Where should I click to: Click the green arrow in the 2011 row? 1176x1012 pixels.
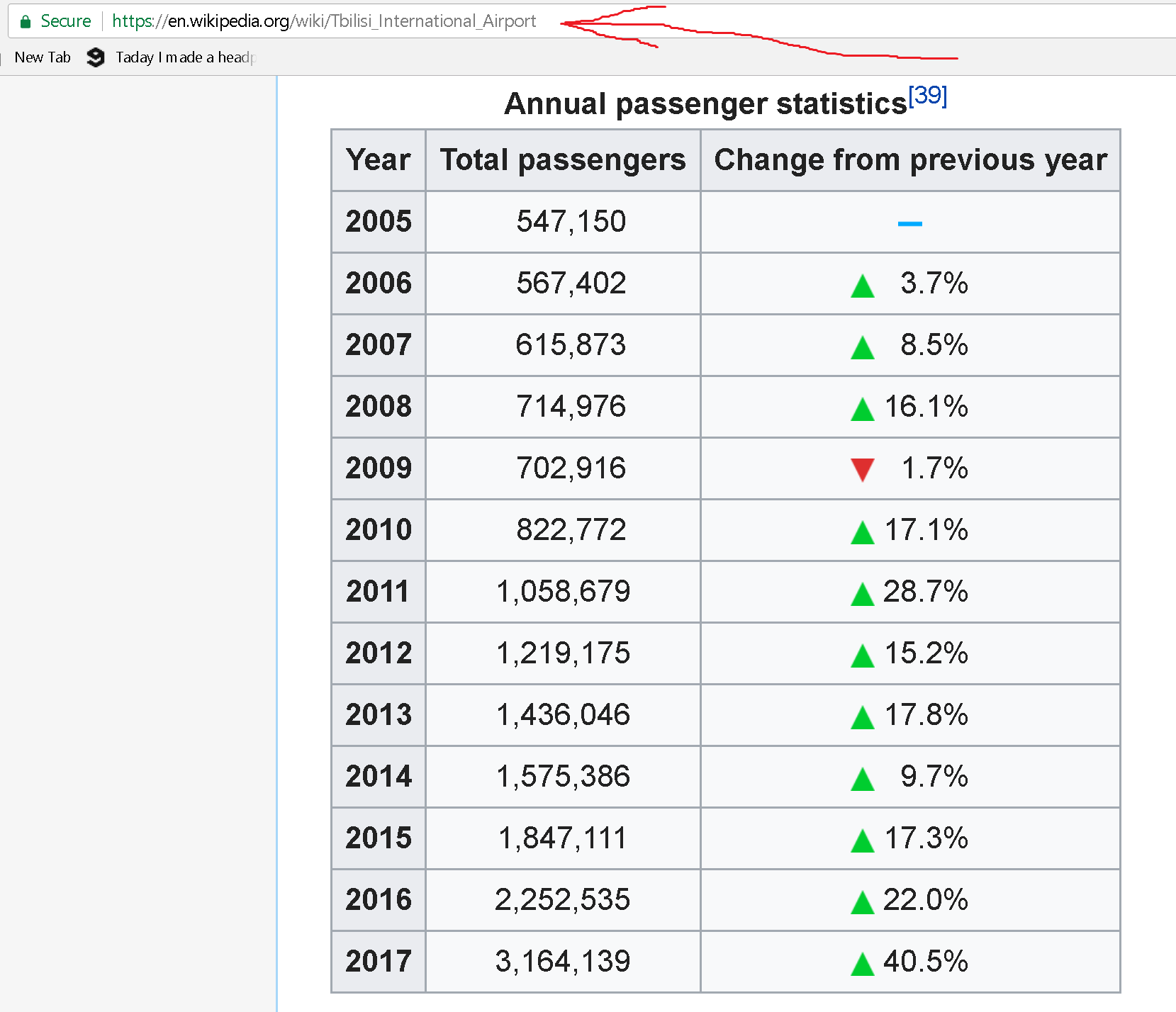(862, 594)
